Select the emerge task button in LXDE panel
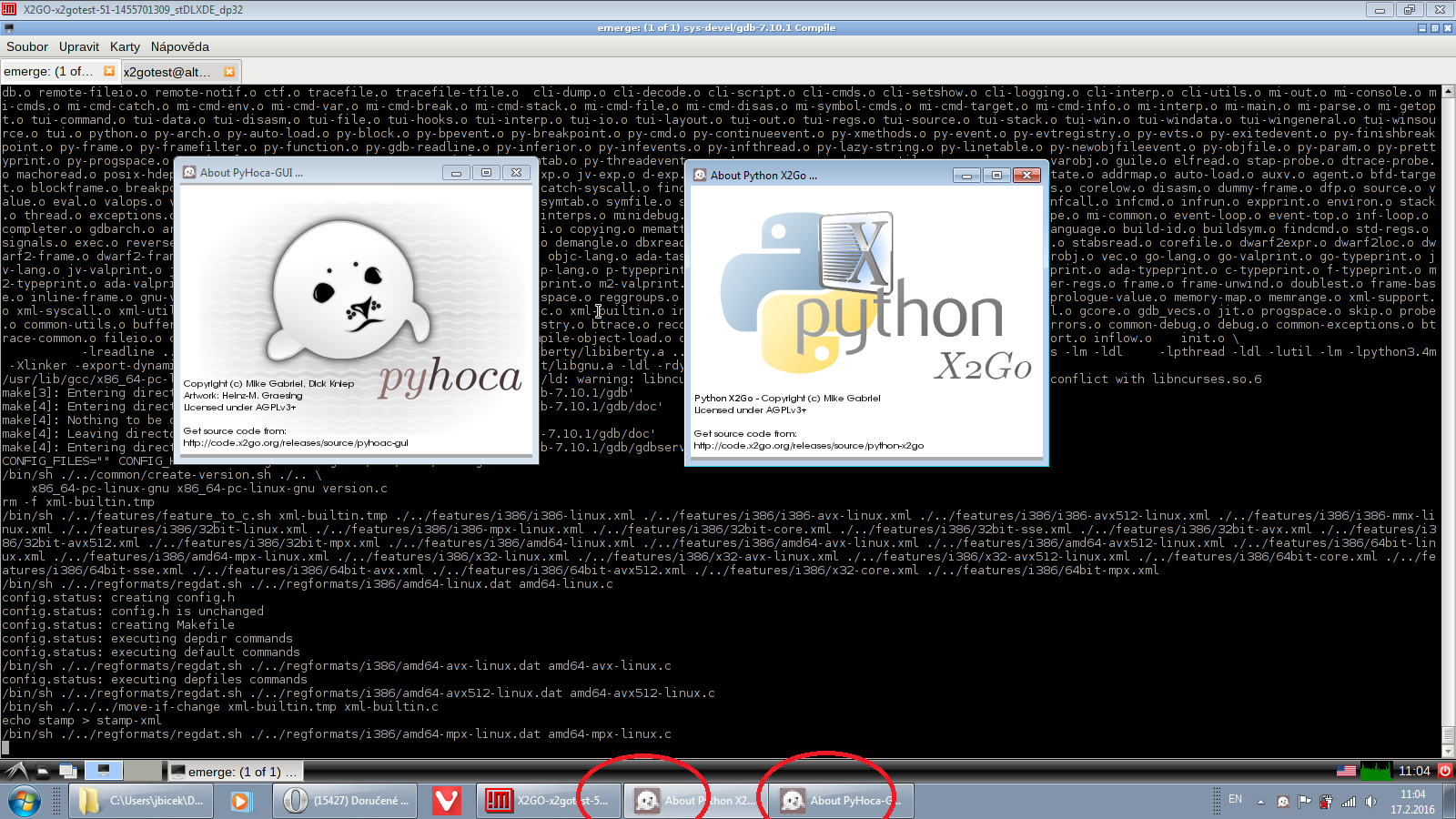1456x819 pixels. (235, 772)
